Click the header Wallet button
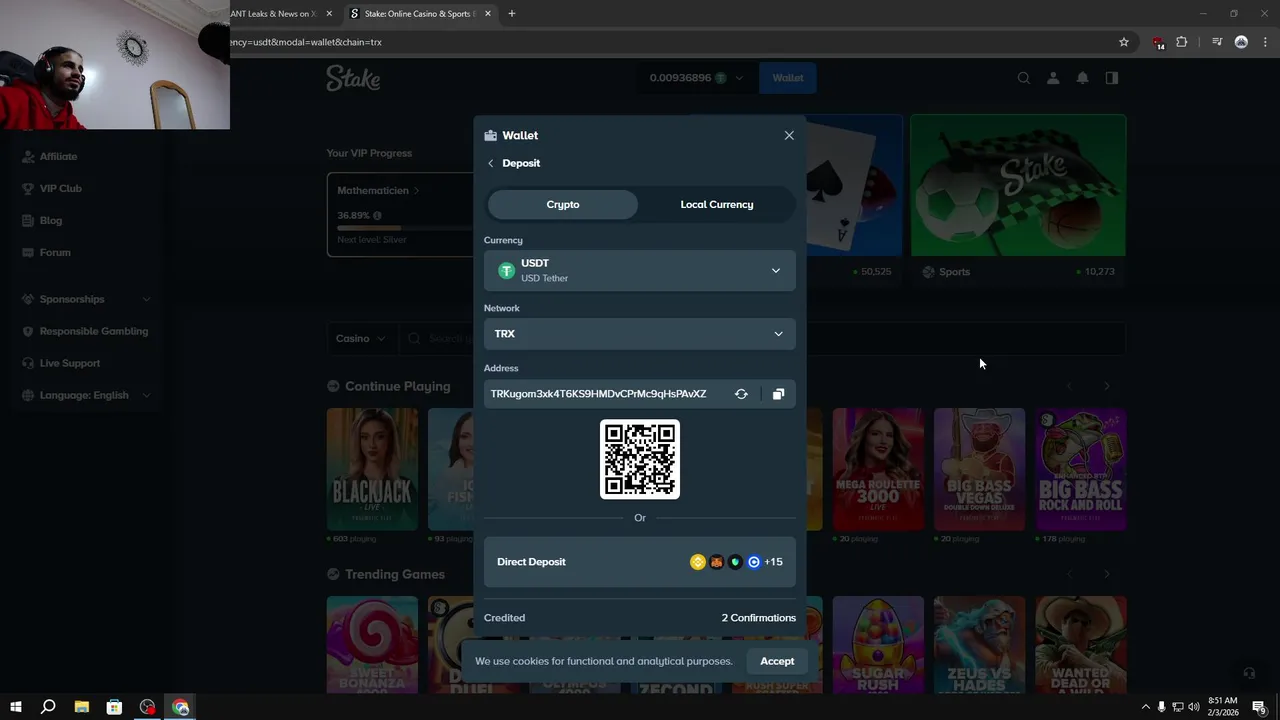 tap(788, 78)
